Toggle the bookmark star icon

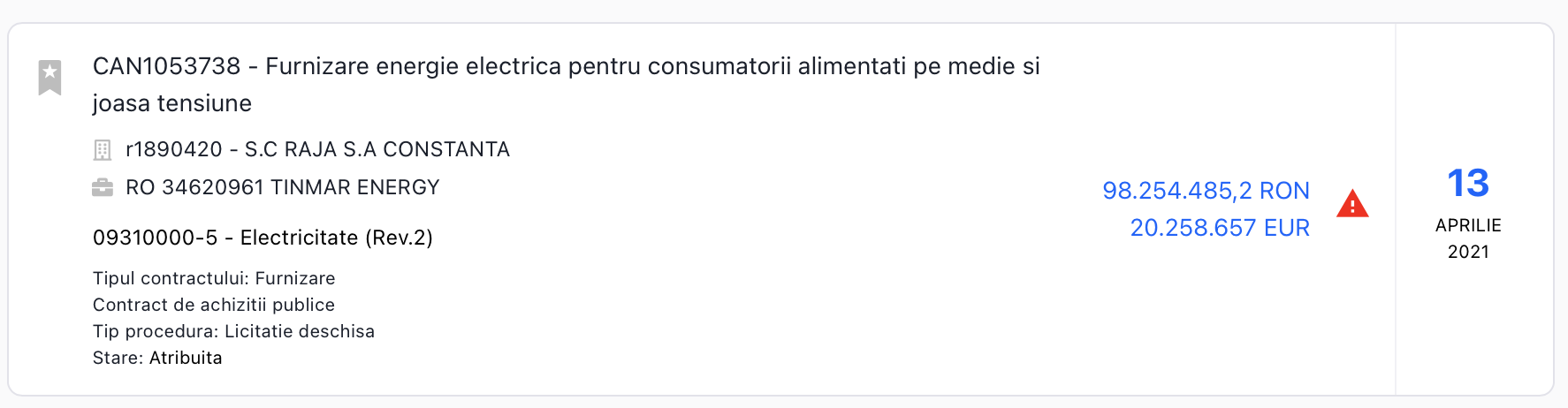tap(49, 77)
